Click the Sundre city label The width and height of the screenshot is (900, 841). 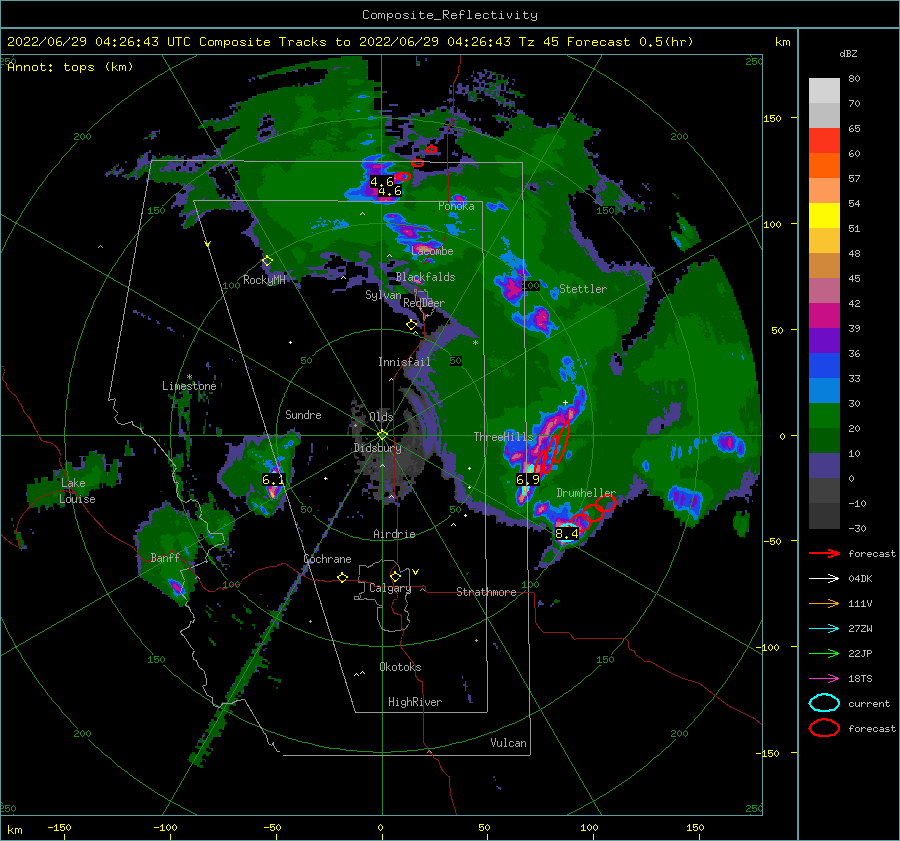tap(303, 415)
